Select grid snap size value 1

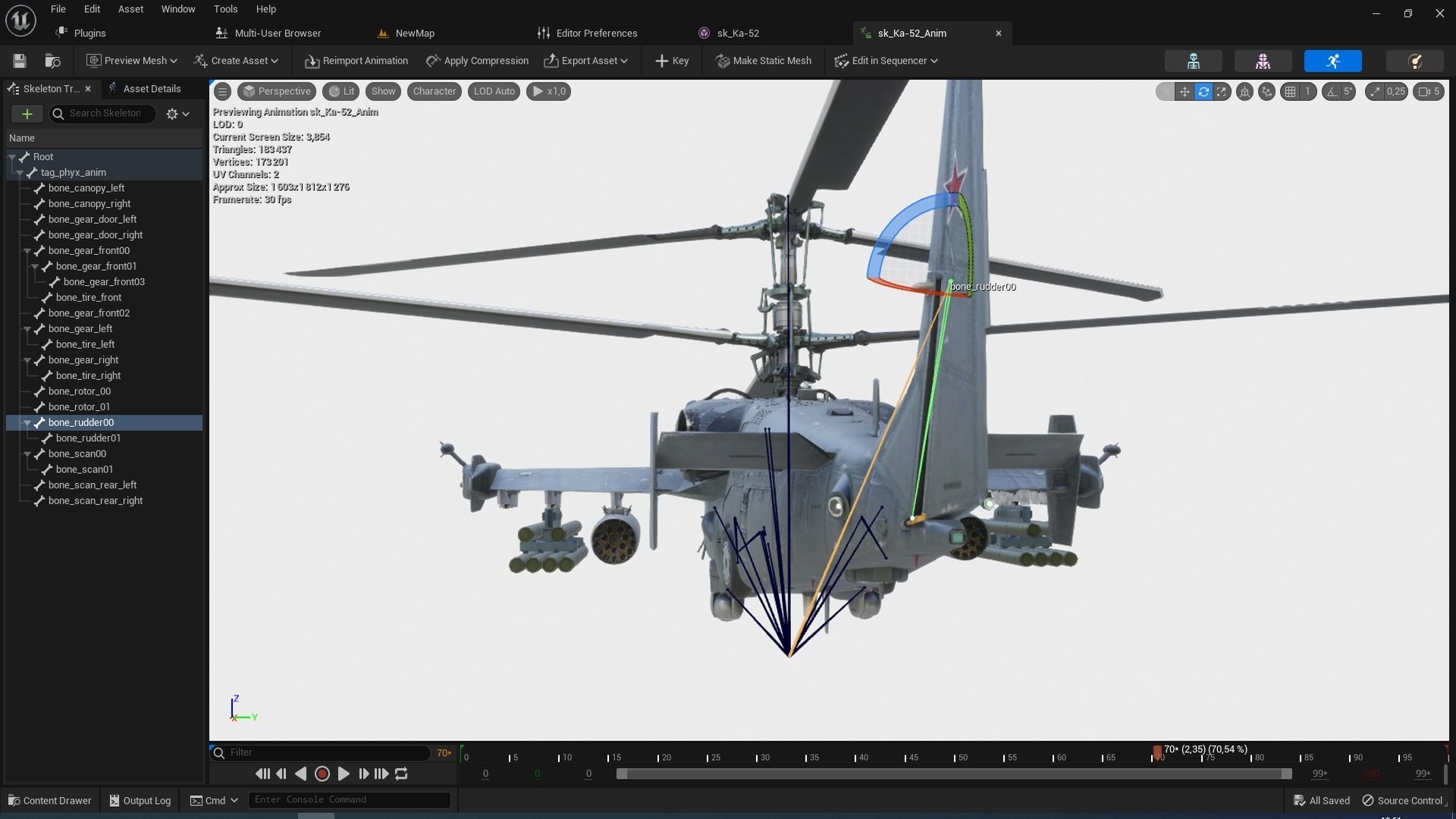tap(1307, 91)
